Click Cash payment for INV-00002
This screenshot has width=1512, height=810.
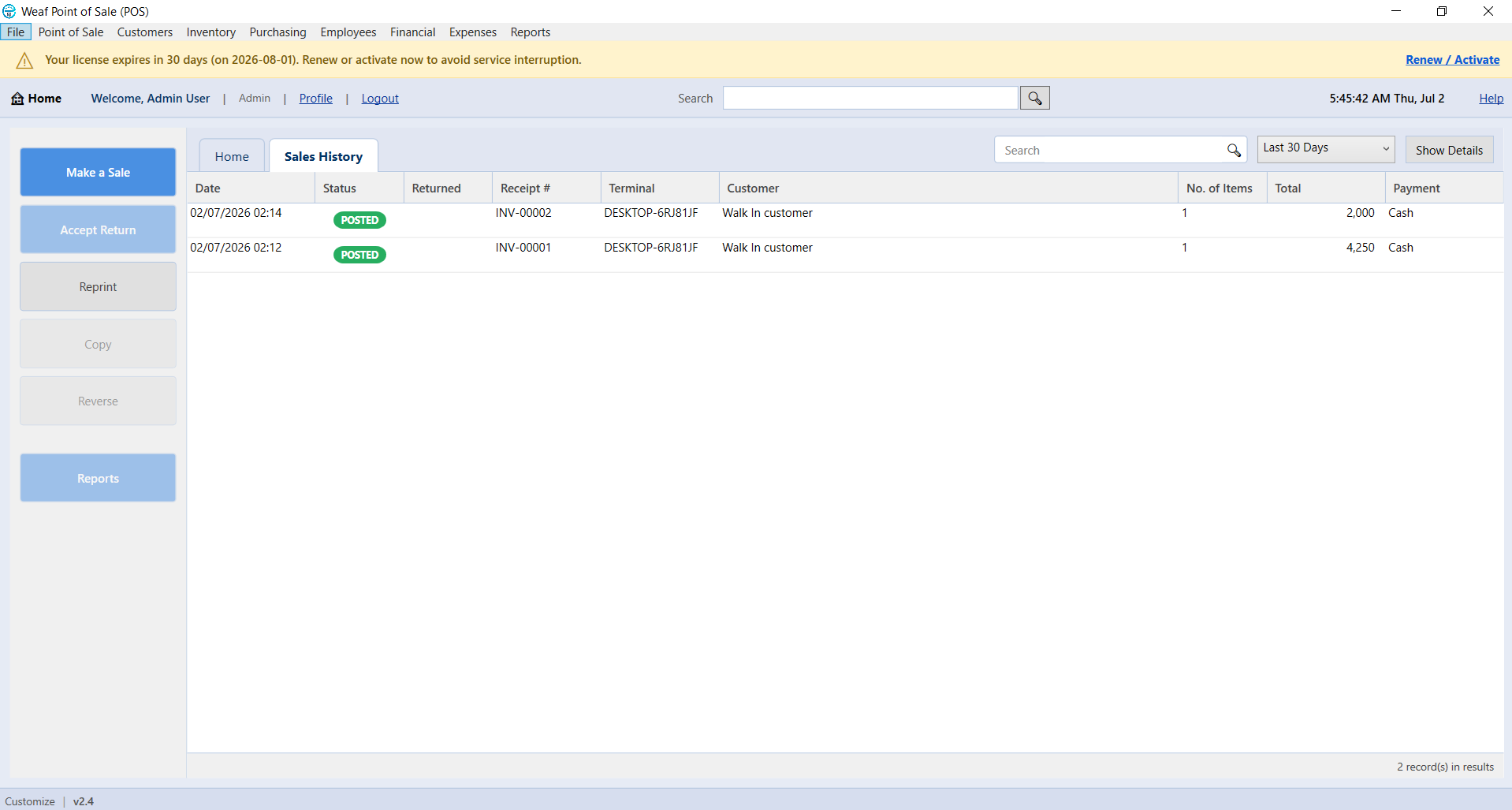click(x=1401, y=213)
